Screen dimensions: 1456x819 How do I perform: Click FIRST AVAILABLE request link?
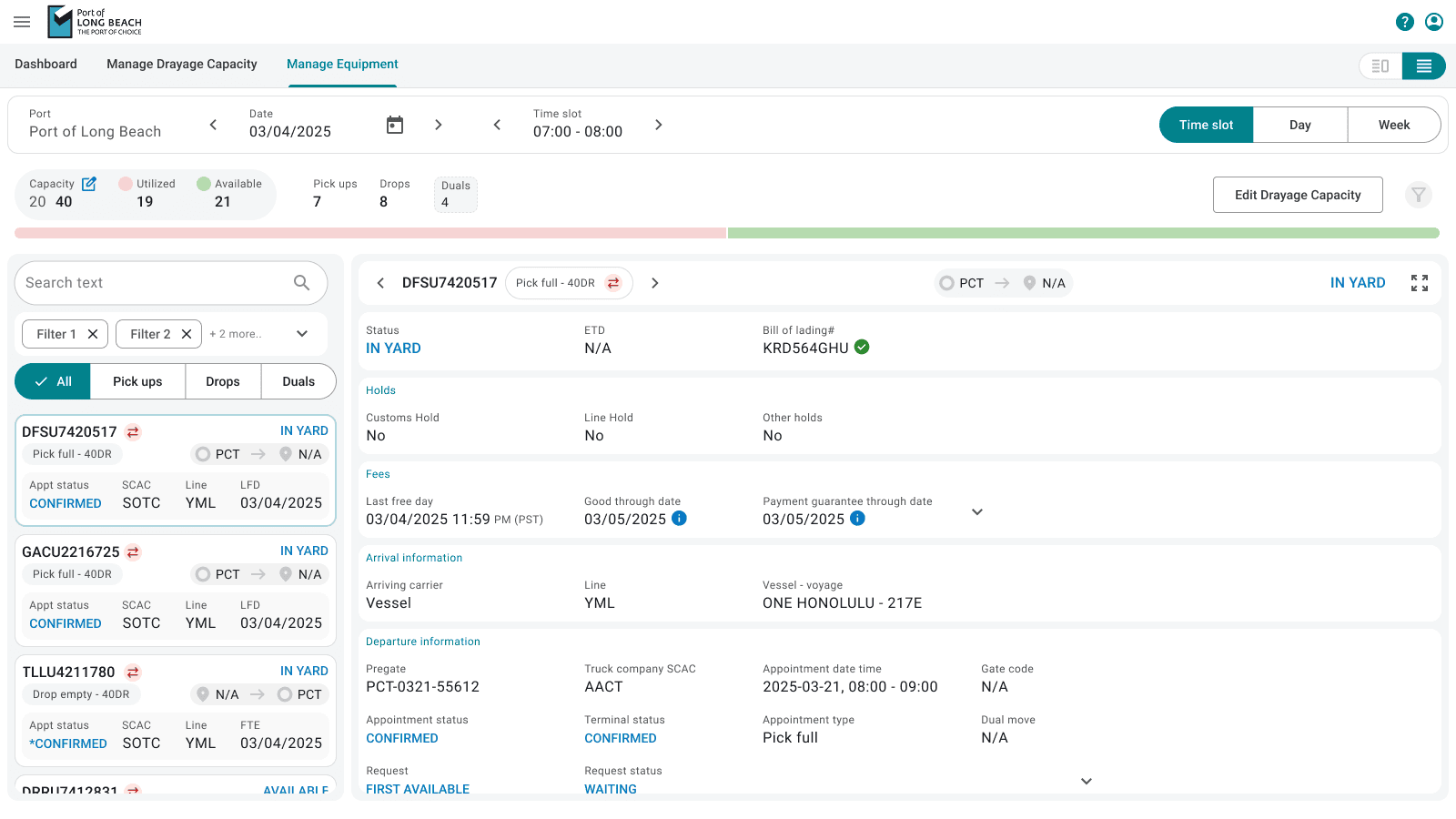pos(418,789)
